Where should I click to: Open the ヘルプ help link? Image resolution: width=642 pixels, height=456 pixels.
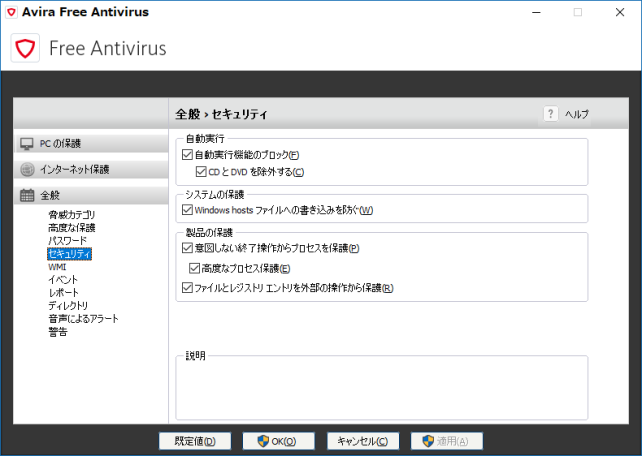(577, 114)
